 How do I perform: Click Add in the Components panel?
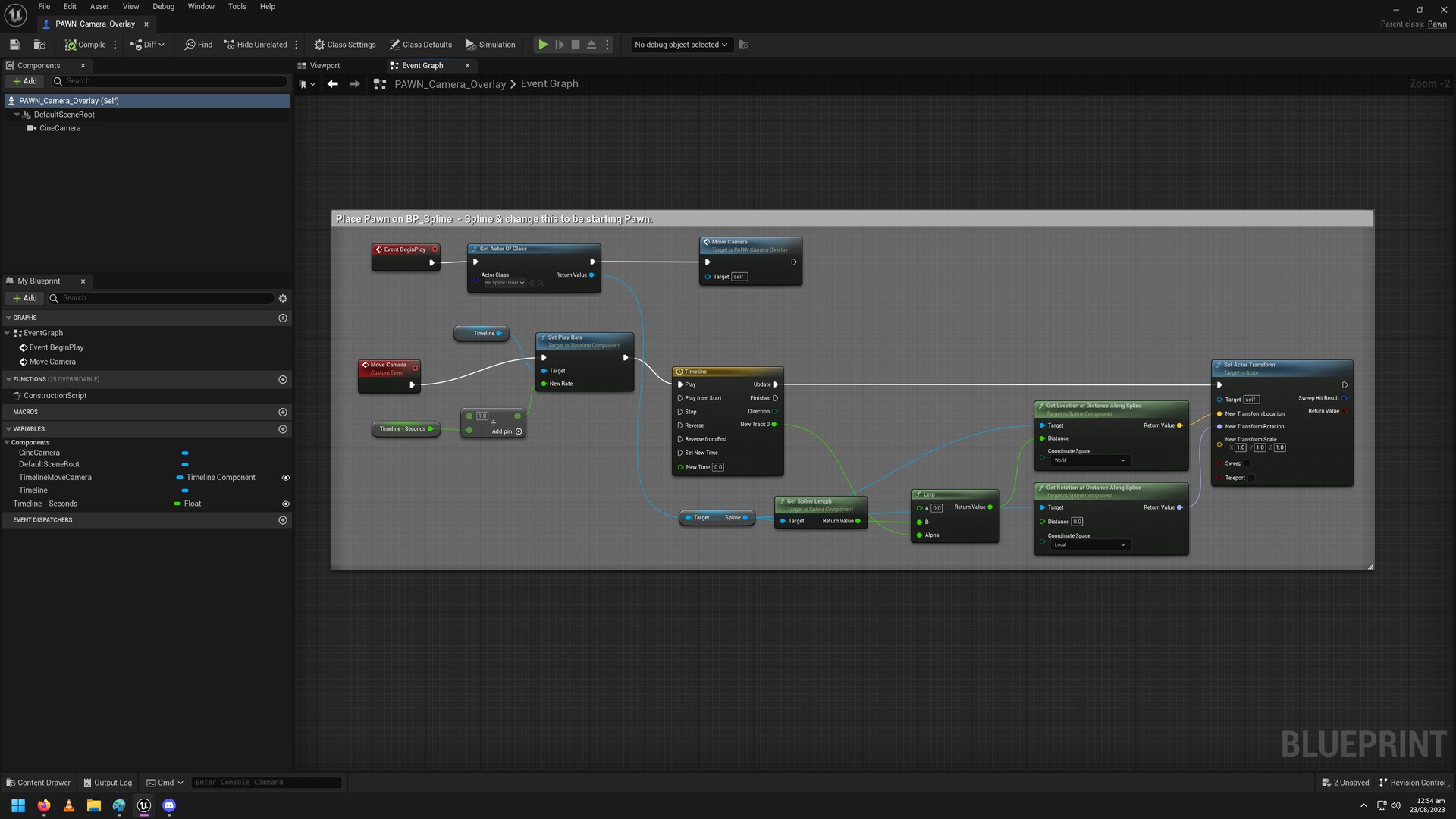(x=24, y=81)
